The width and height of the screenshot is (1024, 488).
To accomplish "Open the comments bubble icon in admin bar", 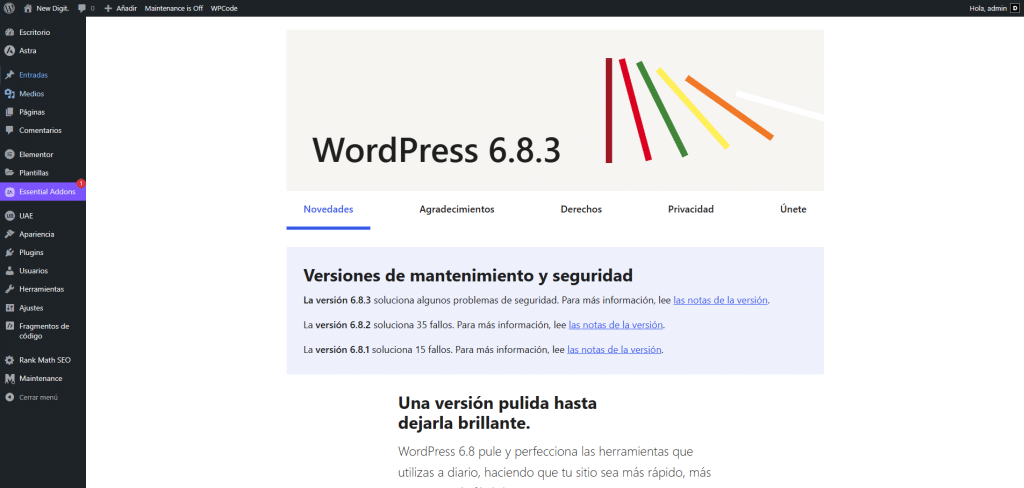I will (82, 8).
